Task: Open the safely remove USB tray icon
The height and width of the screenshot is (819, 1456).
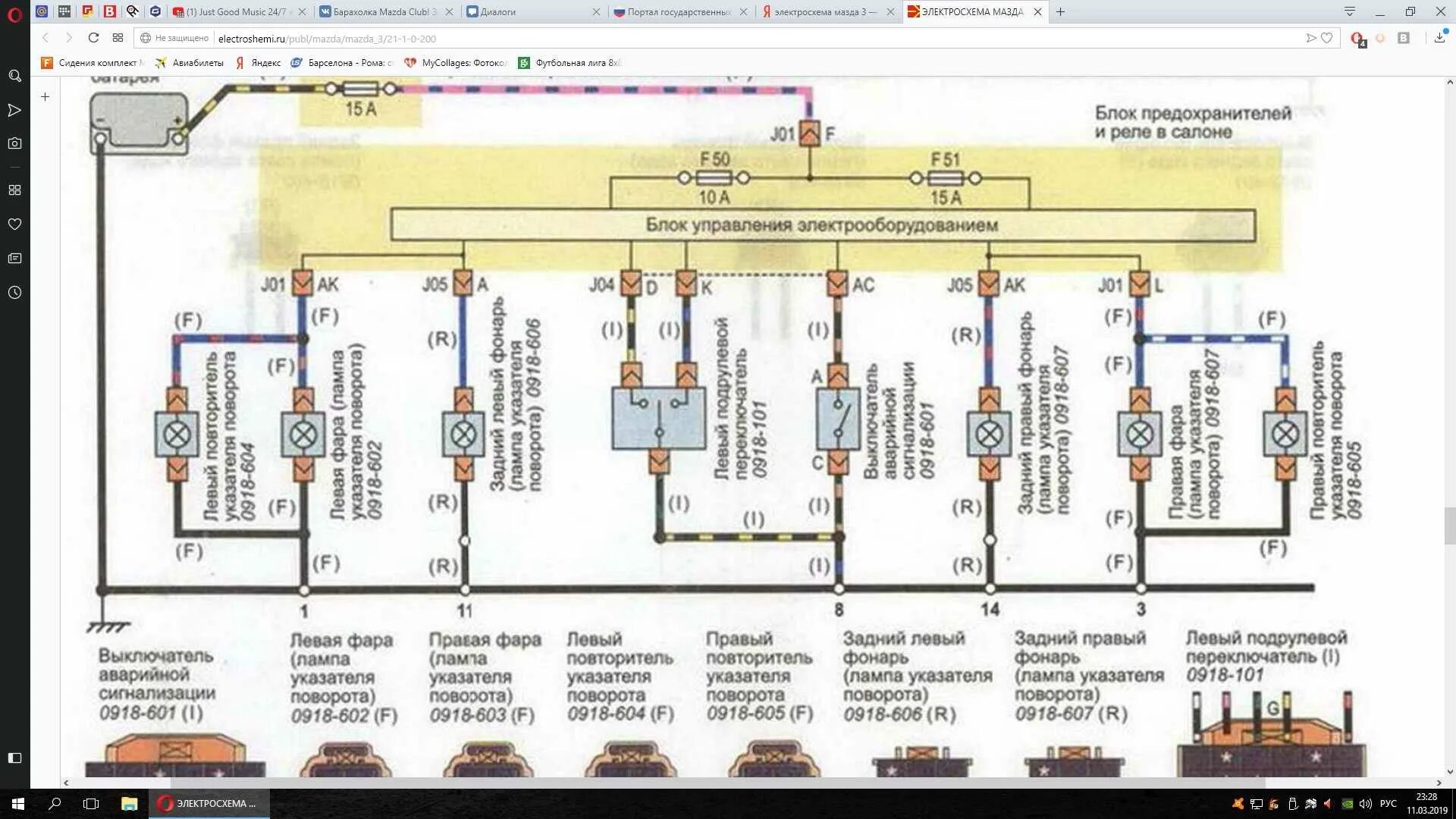Action: (1293, 804)
